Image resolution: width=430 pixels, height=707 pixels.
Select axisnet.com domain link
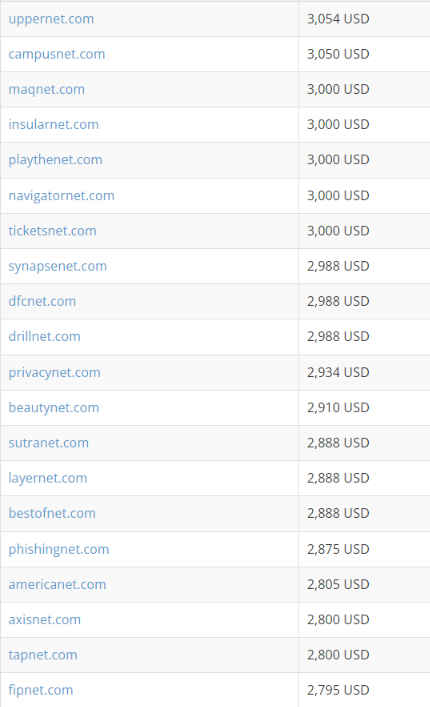click(x=44, y=620)
